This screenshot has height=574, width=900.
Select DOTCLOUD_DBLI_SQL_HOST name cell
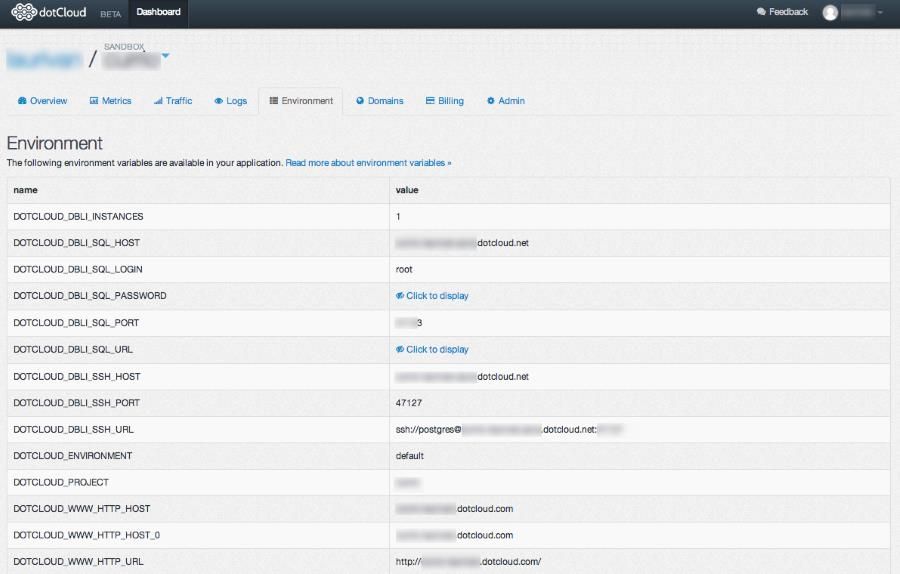(198, 243)
